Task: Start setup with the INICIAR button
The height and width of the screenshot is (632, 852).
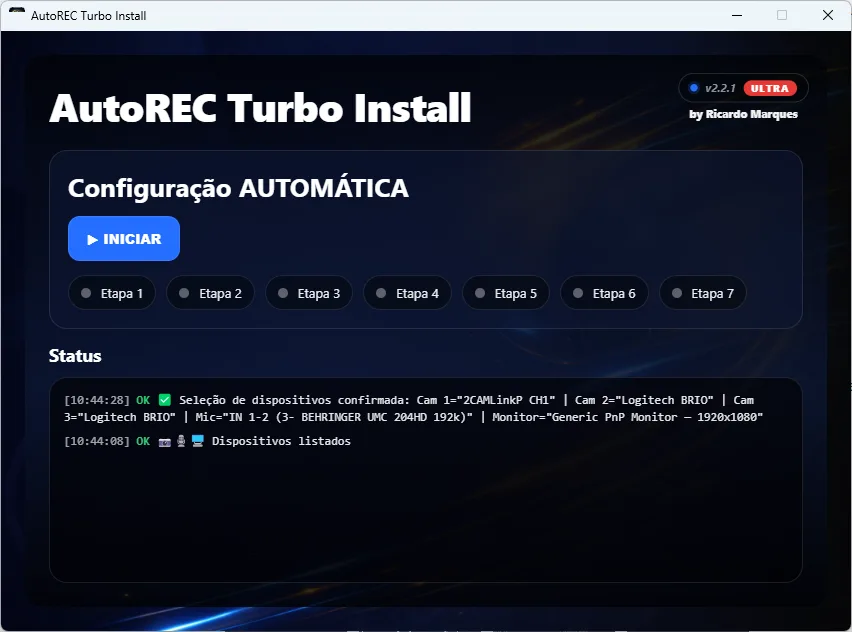Action: [124, 239]
